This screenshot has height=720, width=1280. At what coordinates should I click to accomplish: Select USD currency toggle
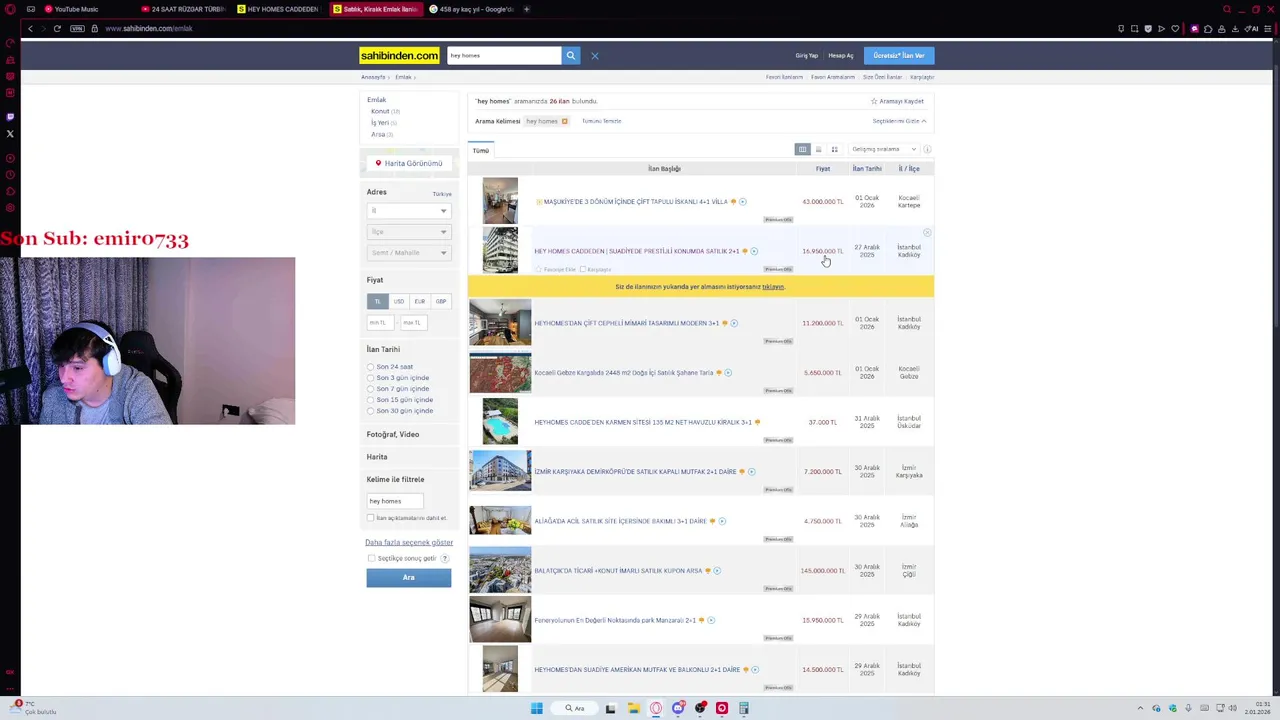398,301
